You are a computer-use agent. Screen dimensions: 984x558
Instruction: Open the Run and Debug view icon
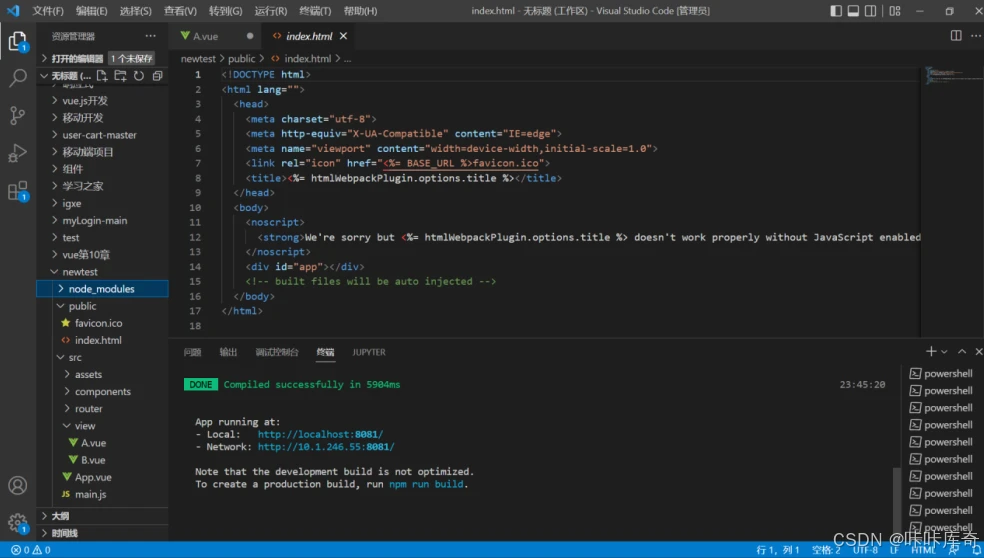(x=18, y=153)
